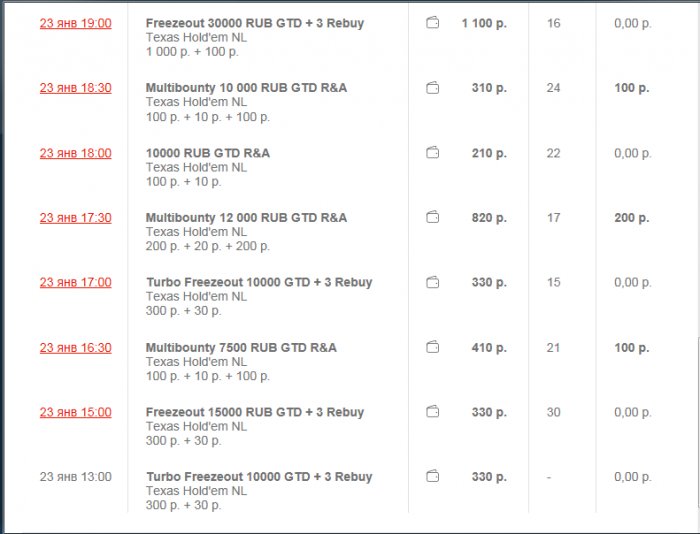Screen dimensions: 700x534
Task: Follow the 23 янв 16:30 date link
Action: (76, 348)
